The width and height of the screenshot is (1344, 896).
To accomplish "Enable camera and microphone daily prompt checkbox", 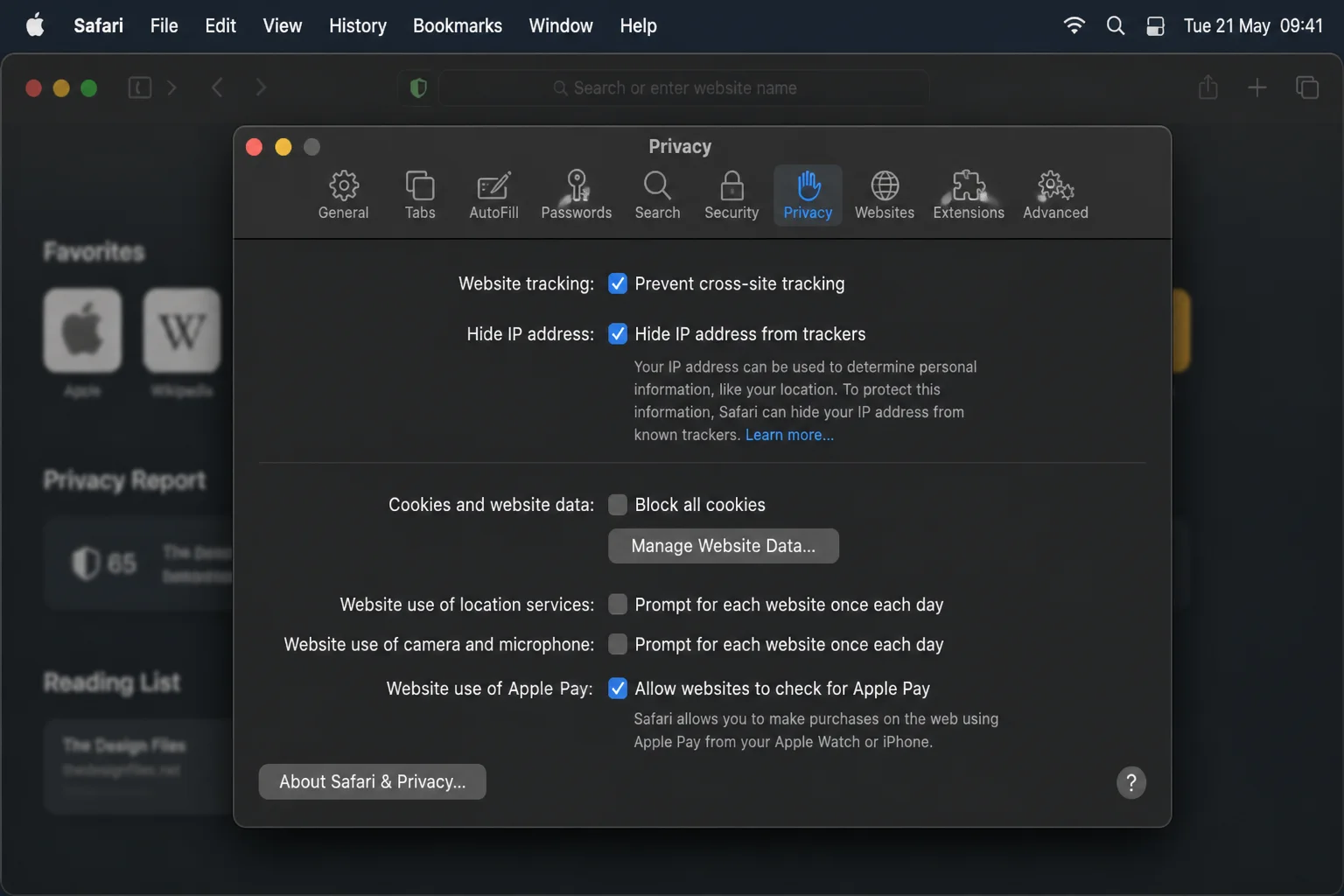I will [x=618, y=644].
